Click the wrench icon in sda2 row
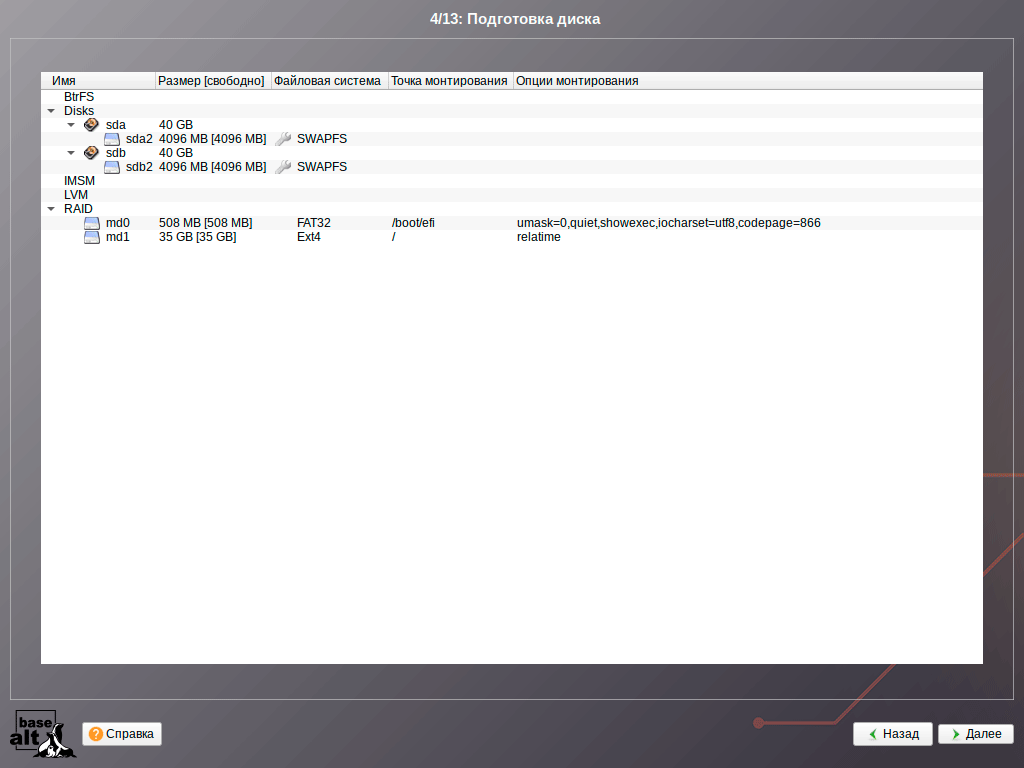 (283, 138)
